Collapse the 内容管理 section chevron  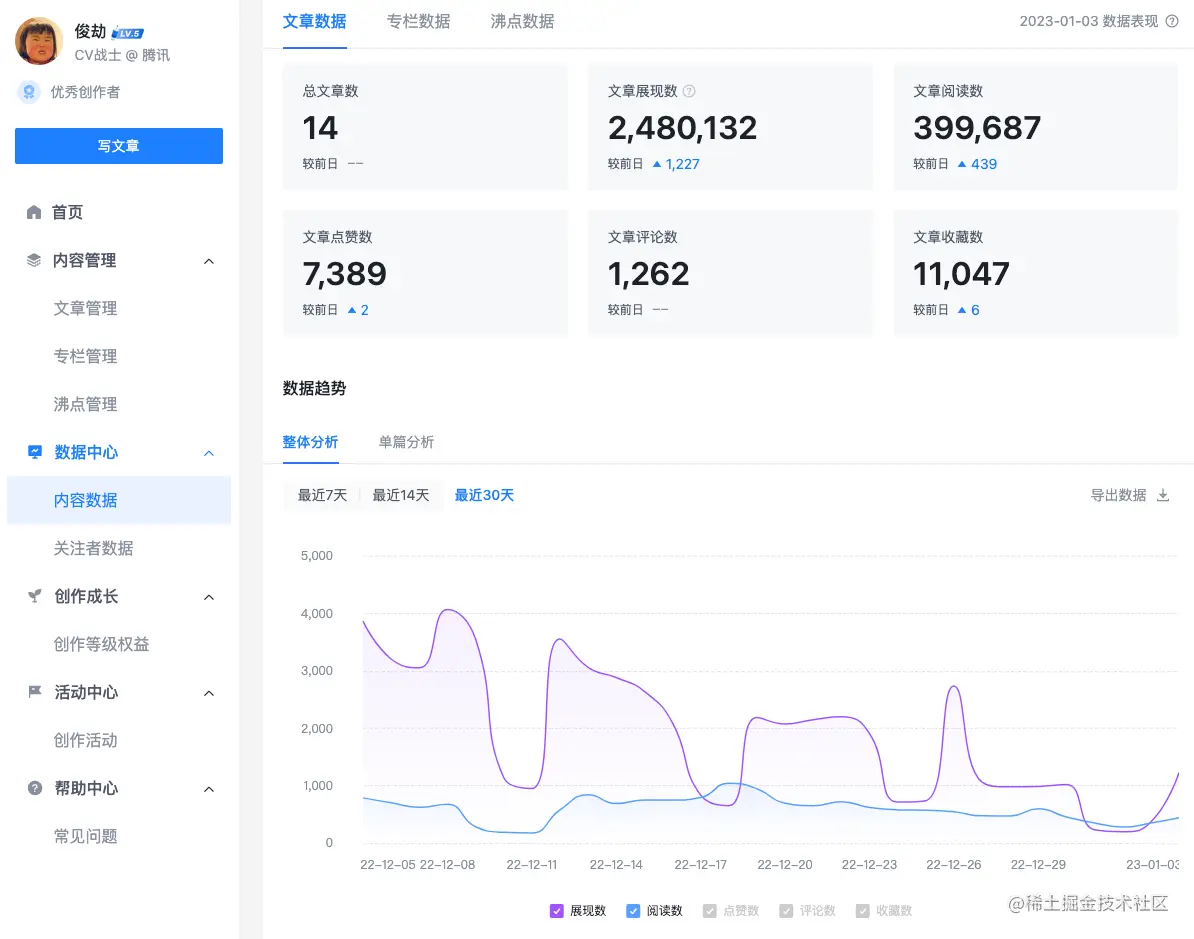coord(209,261)
